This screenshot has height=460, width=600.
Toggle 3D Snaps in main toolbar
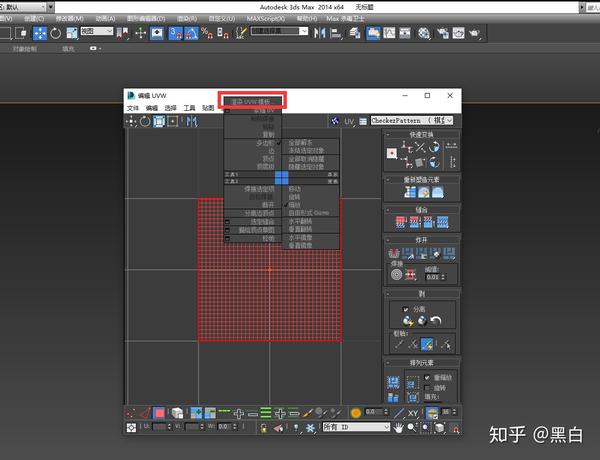coord(176,33)
